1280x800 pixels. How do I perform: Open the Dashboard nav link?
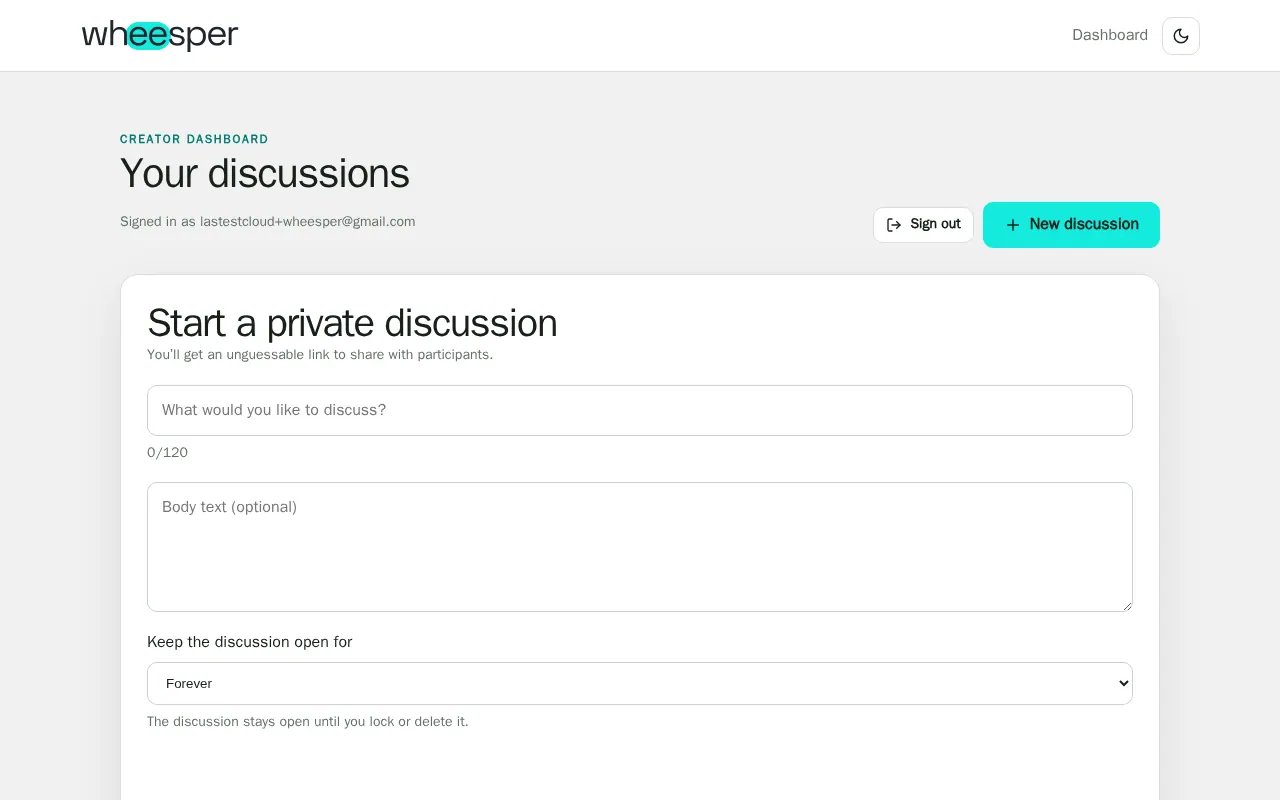[x=1109, y=35]
